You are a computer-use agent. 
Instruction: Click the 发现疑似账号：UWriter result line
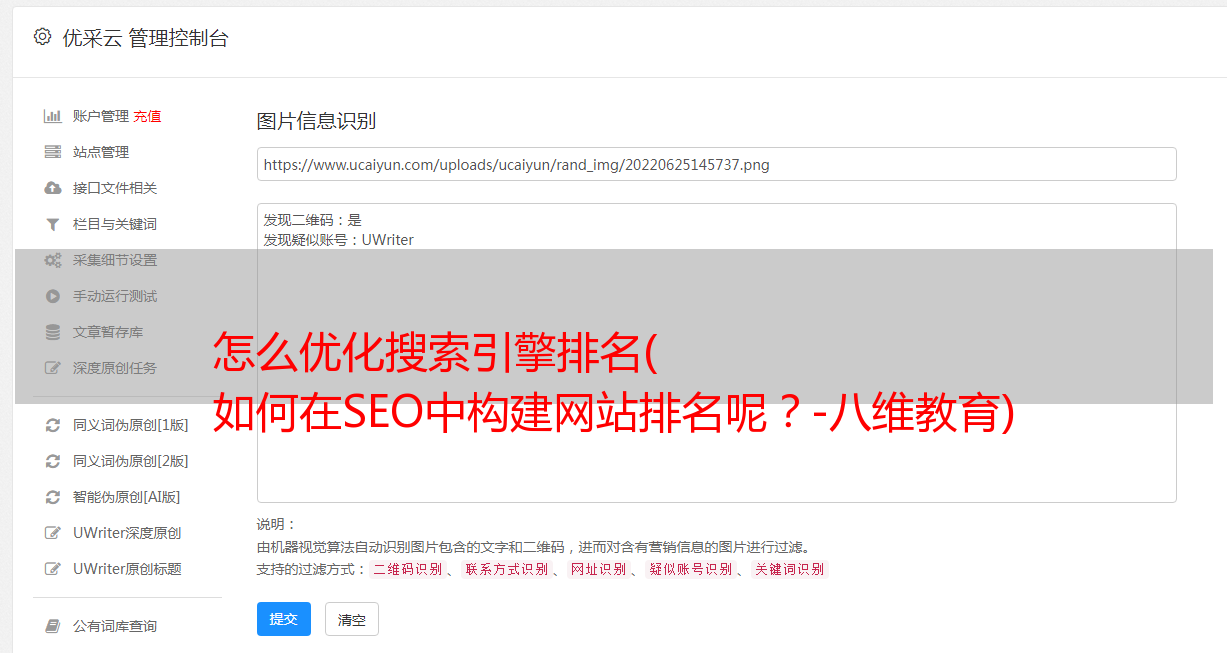(x=339, y=240)
